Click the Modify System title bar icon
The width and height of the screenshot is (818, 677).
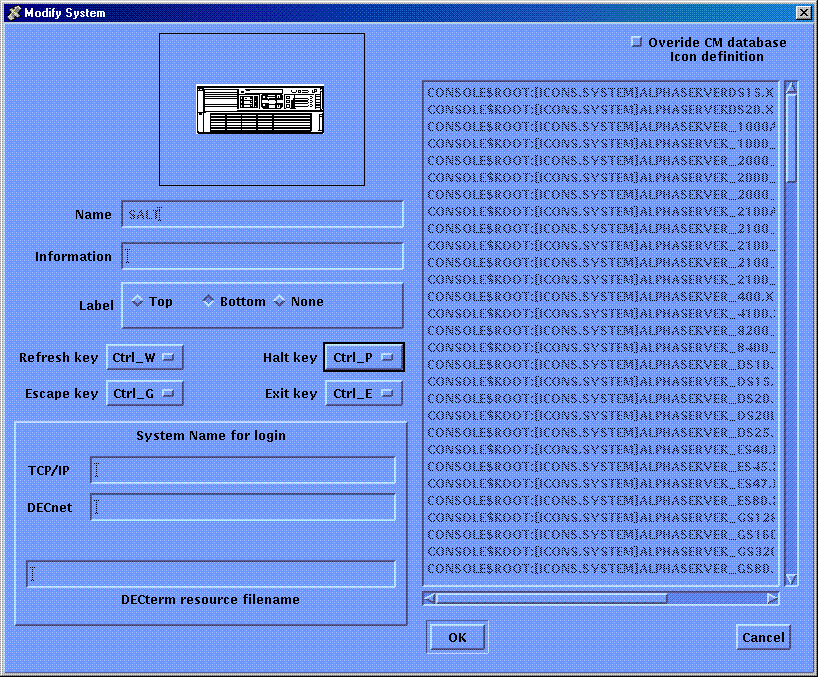pos(14,13)
